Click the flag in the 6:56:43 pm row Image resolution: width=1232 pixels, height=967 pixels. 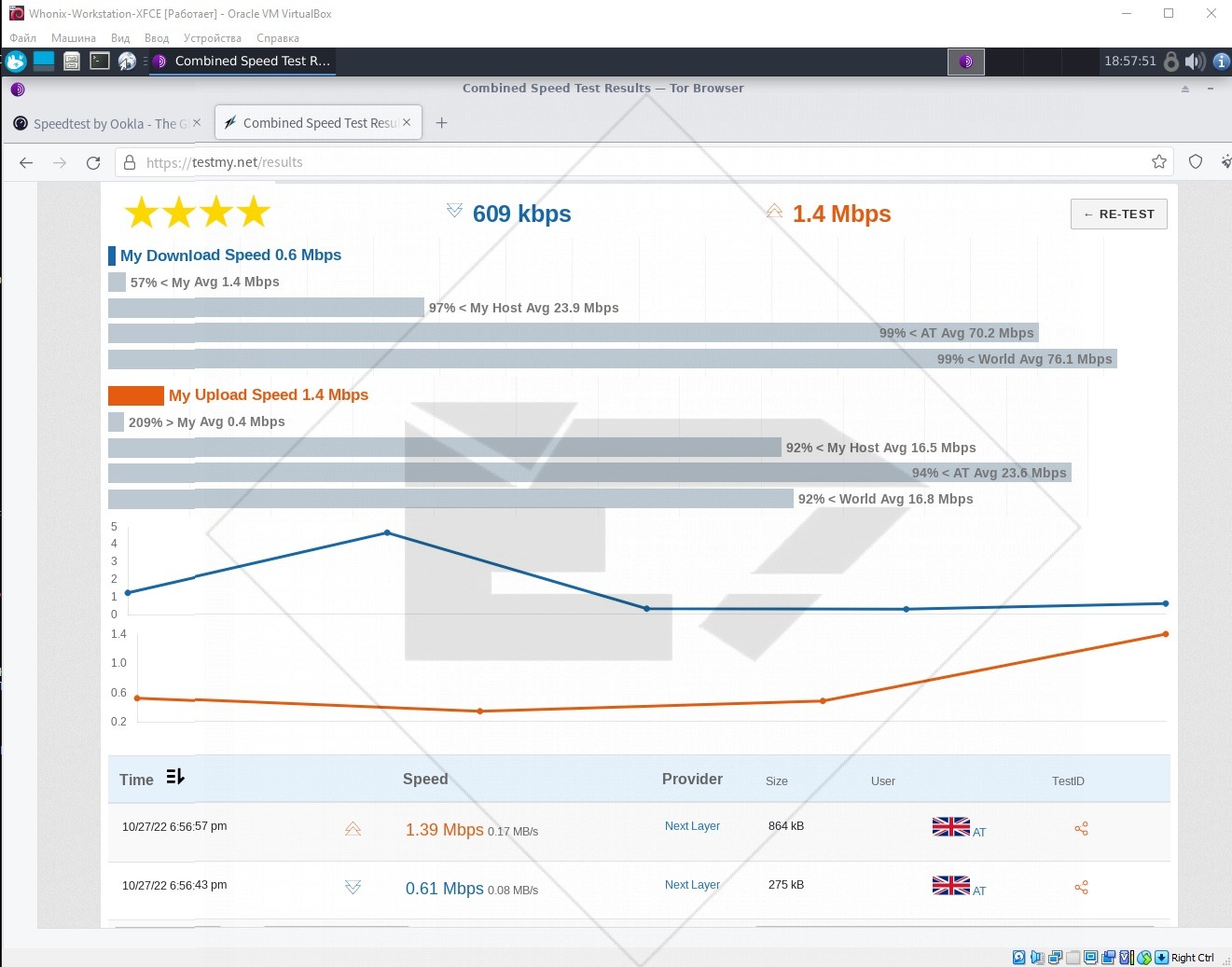click(951, 885)
